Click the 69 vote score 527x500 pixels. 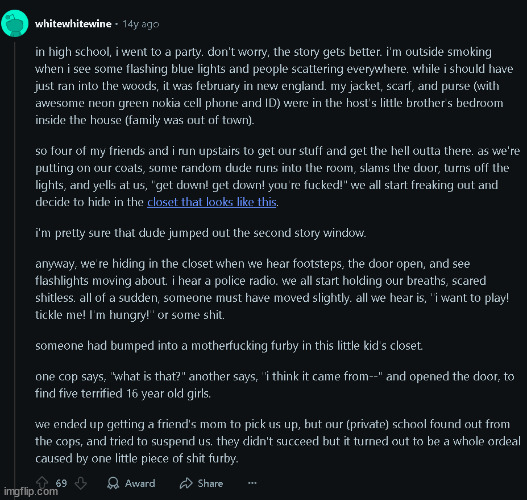click(x=61, y=483)
